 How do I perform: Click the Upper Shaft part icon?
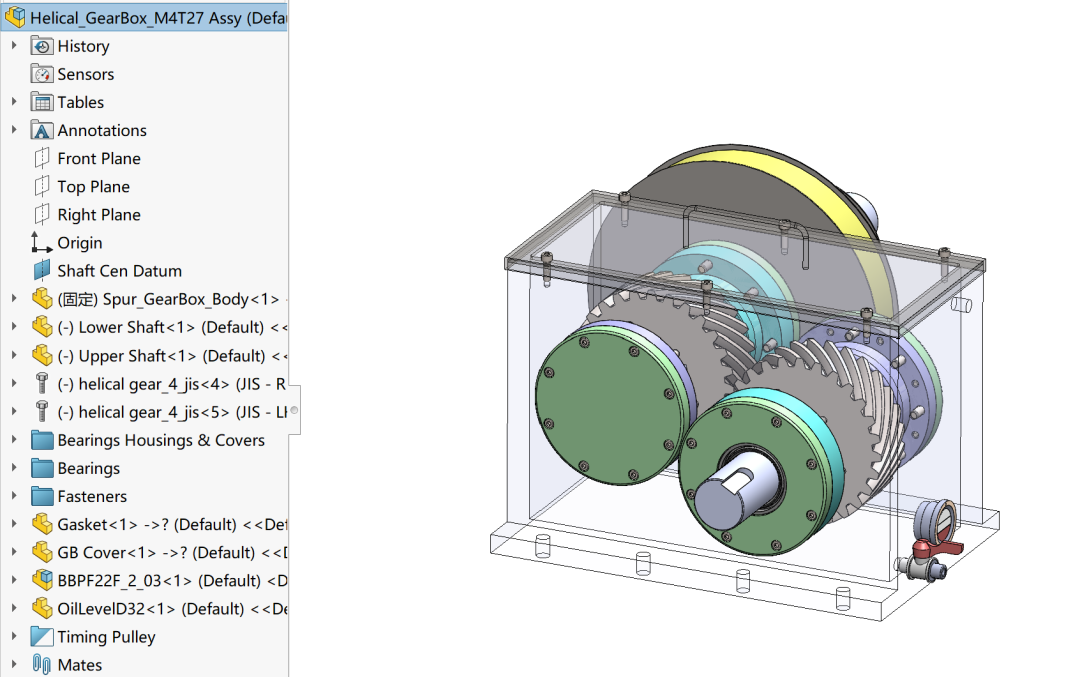(42, 355)
